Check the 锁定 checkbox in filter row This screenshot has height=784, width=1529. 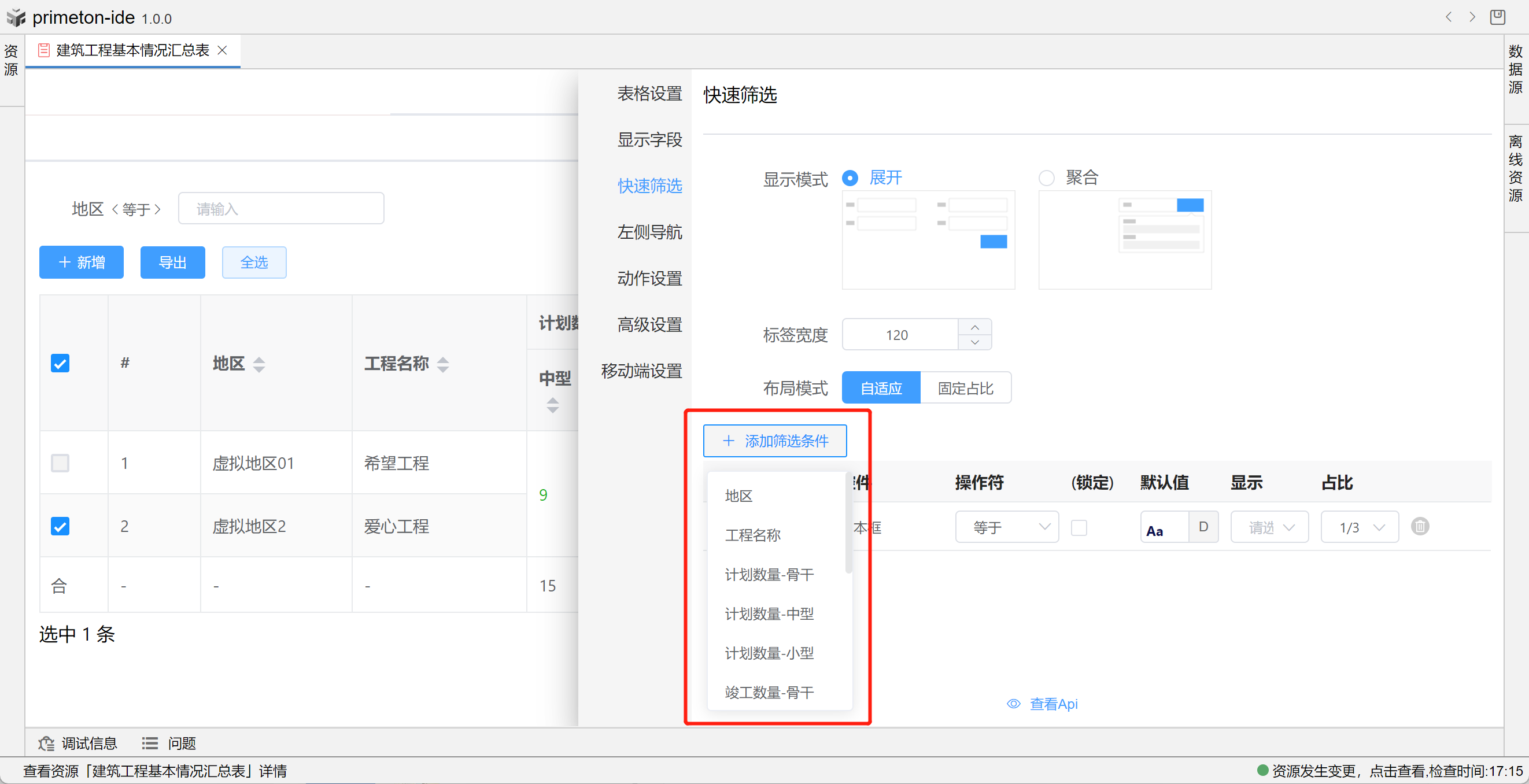tap(1079, 528)
